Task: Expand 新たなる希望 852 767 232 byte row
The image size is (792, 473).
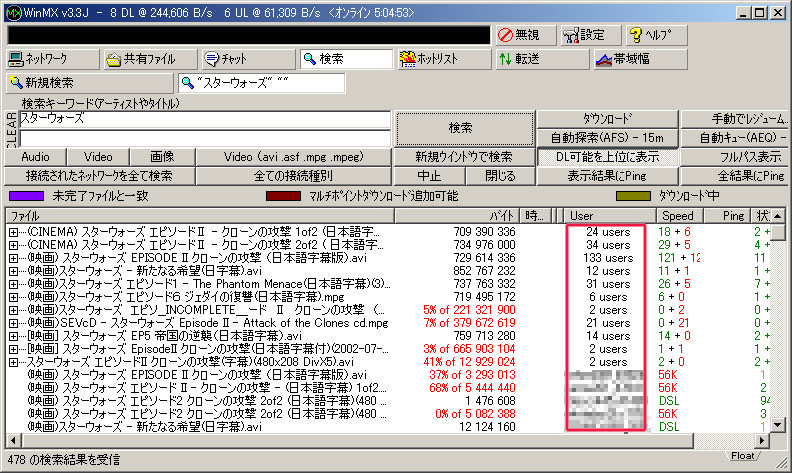Action: [x=14, y=271]
